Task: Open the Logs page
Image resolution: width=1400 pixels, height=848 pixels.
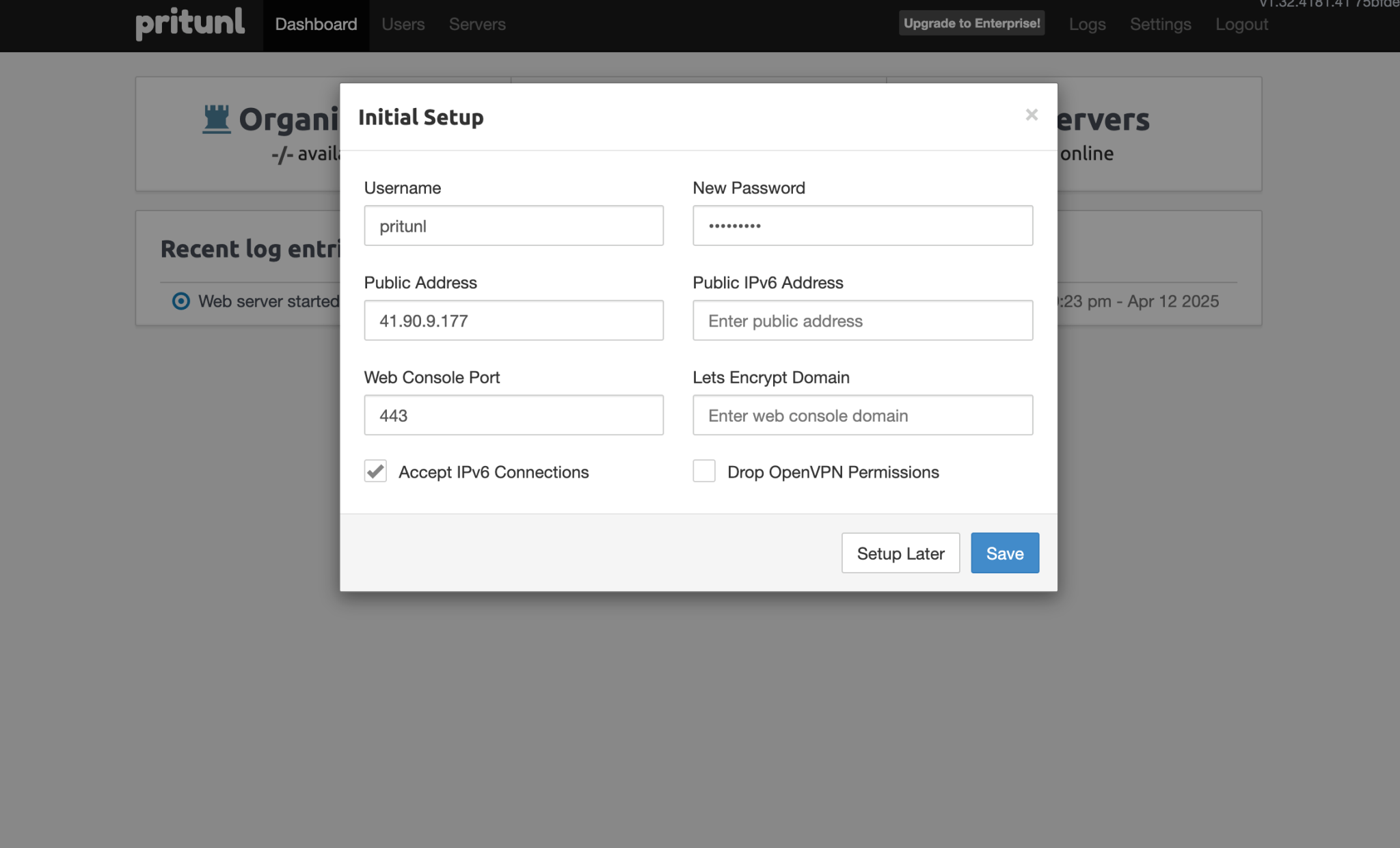Action: pyautogui.click(x=1087, y=25)
